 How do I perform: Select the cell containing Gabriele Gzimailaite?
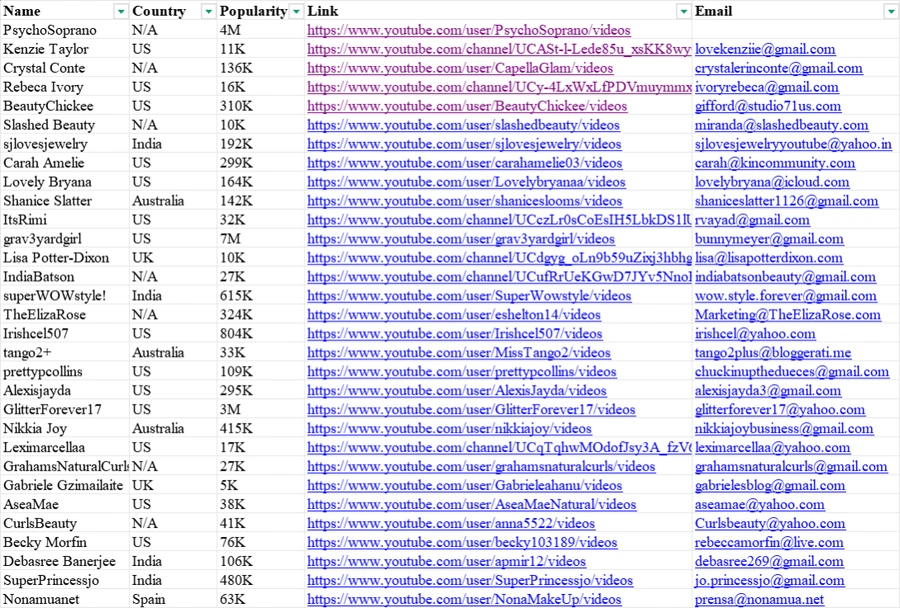65,485
